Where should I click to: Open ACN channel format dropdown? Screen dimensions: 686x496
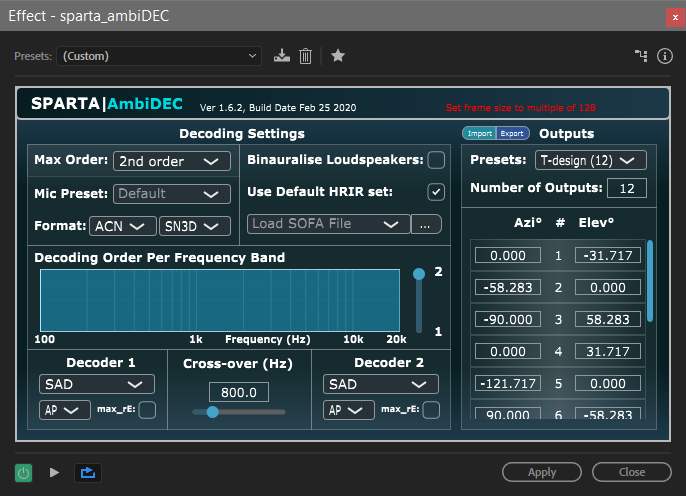122,226
